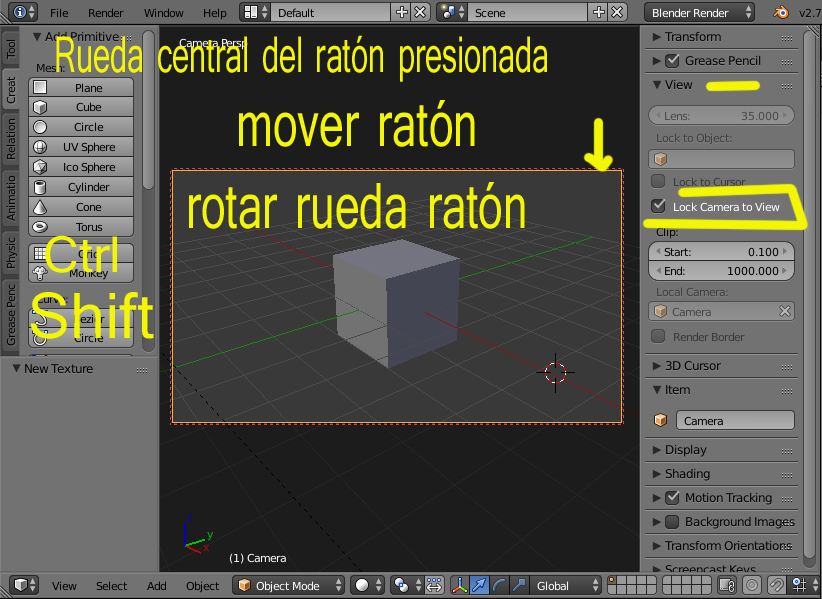Open the 3D view Object menu

coord(202,585)
